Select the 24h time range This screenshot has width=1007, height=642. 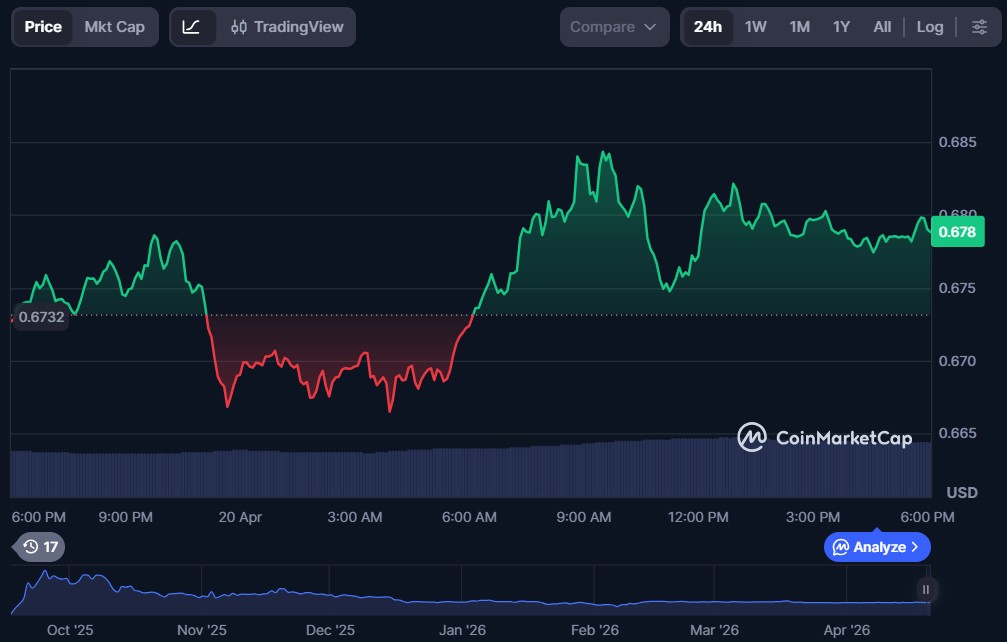click(x=707, y=27)
